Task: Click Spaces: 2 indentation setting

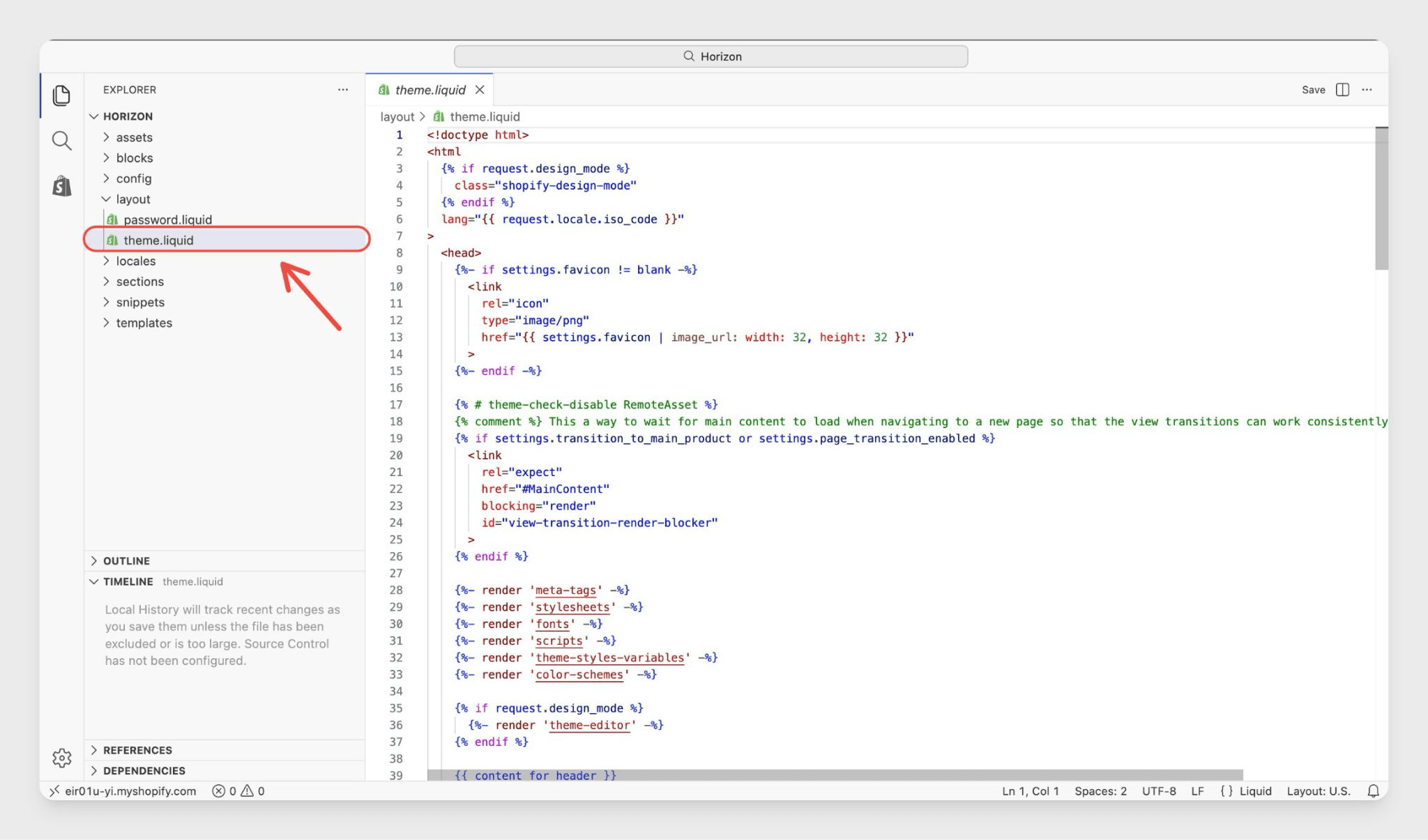Action: (x=1100, y=791)
